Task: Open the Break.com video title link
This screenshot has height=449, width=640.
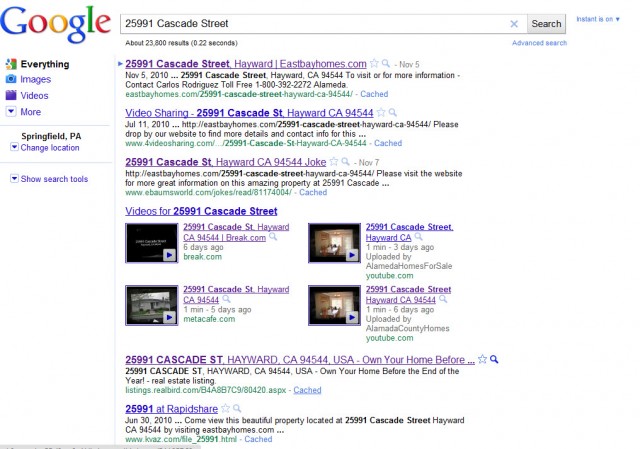Action: point(236,232)
